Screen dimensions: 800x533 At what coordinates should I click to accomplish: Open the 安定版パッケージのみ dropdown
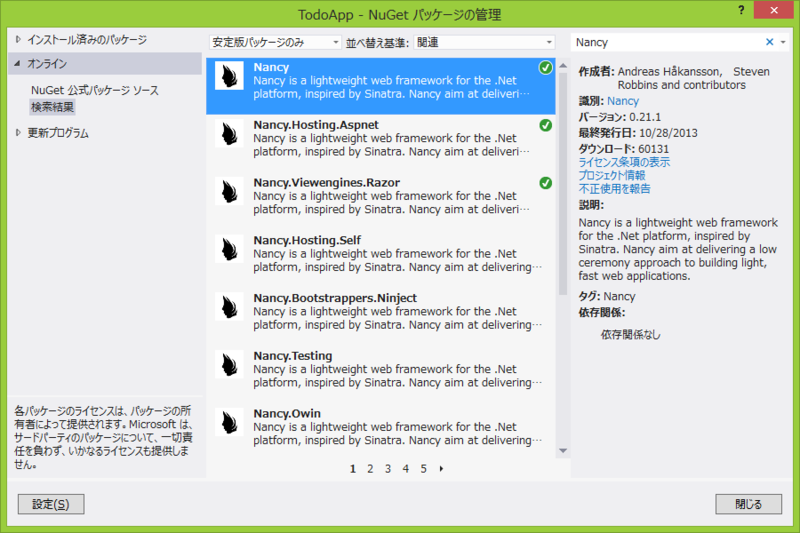pyautogui.click(x=275, y=42)
